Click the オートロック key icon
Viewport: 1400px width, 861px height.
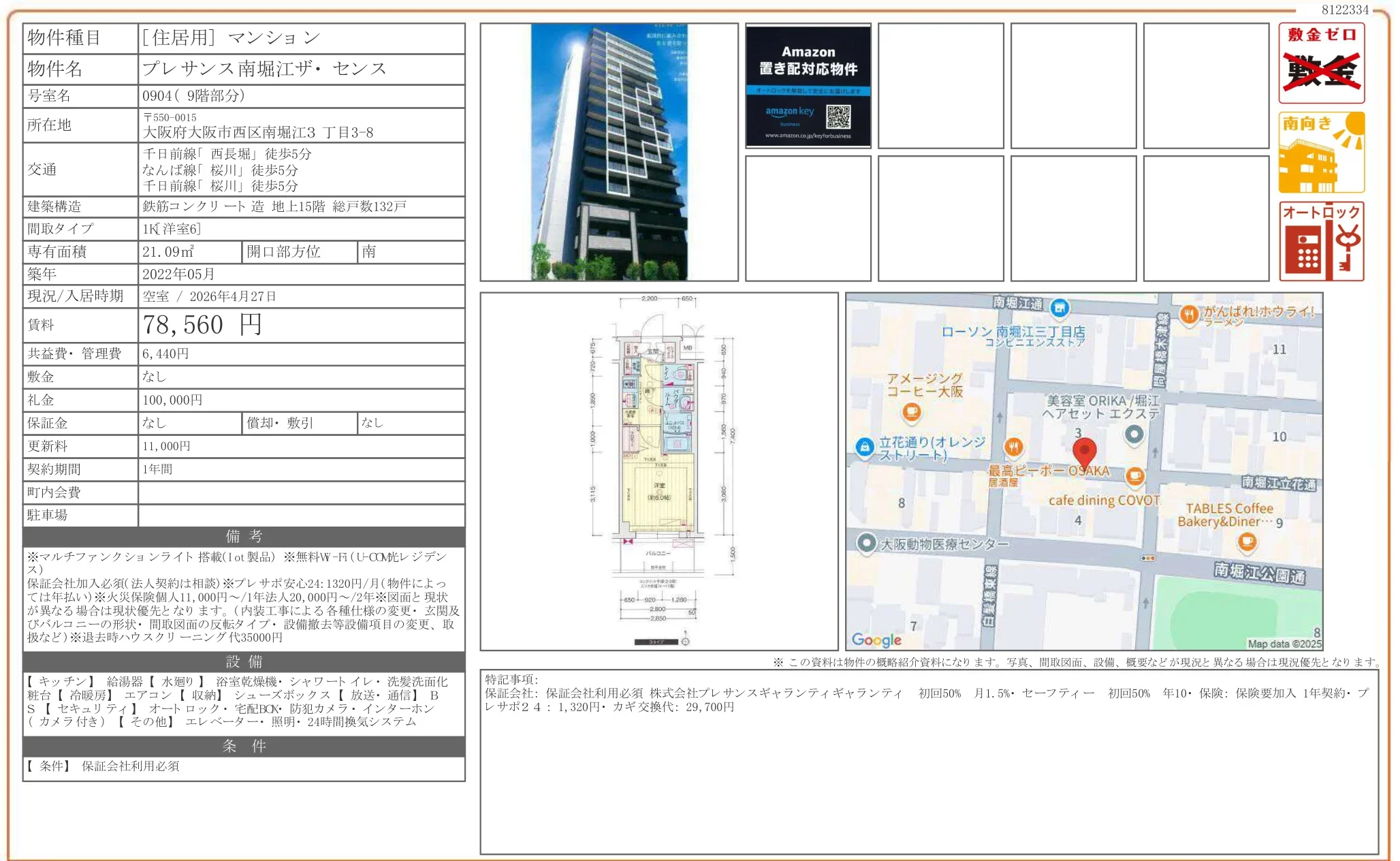(x=1321, y=241)
